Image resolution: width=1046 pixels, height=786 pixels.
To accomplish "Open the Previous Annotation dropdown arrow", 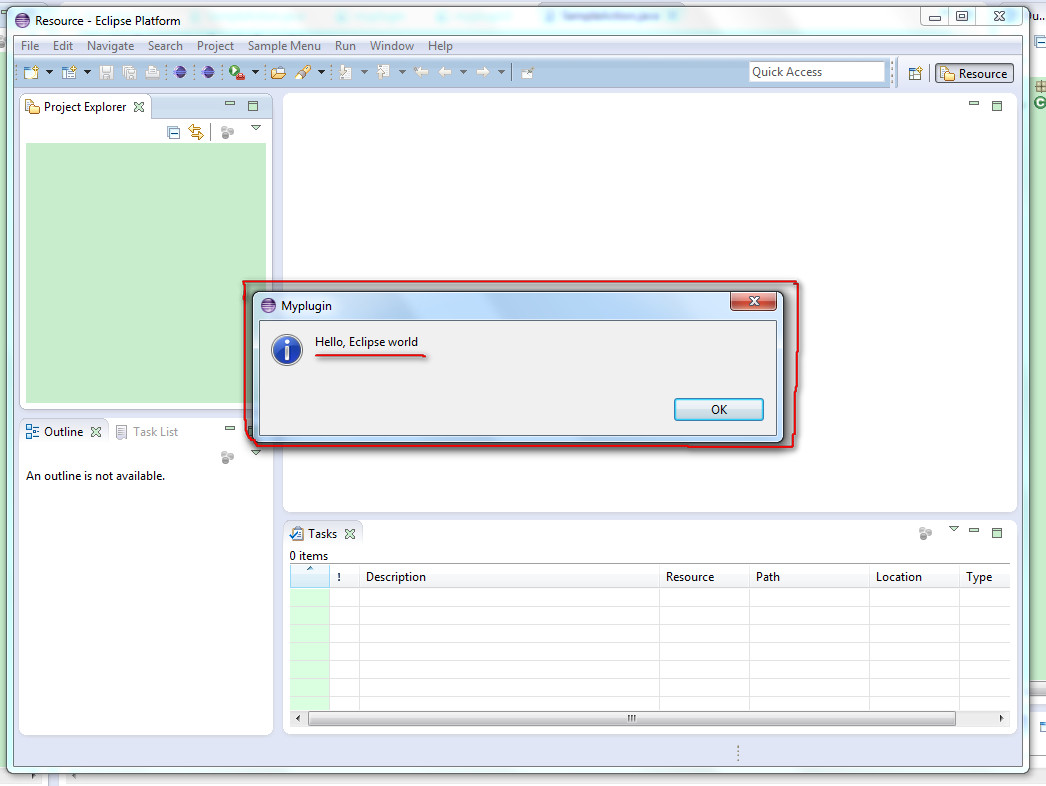I will pos(402,72).
